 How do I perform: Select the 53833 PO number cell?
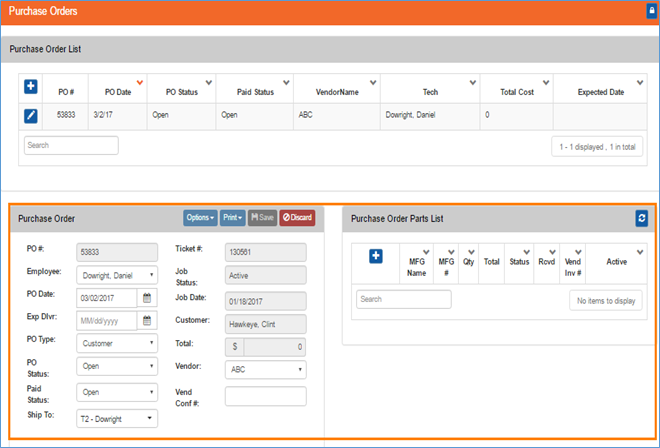[x=66, y=115]
